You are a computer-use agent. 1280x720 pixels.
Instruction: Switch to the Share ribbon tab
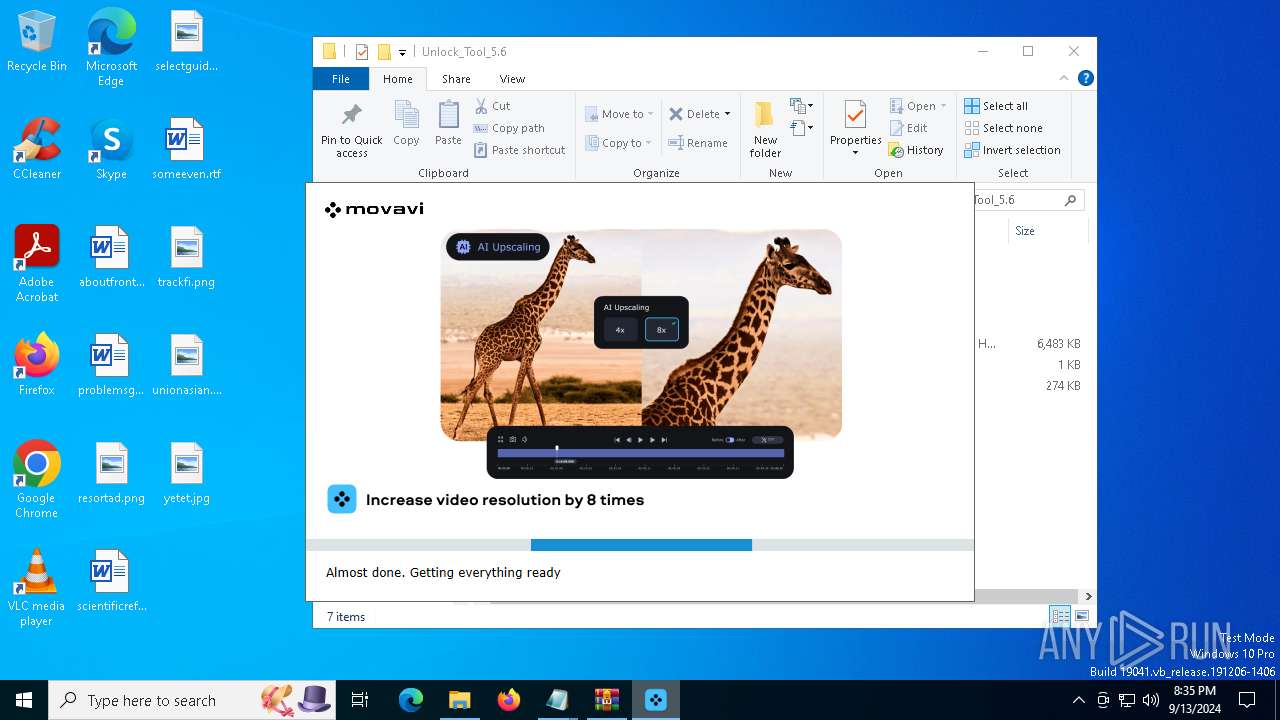[x=456, y=79]
